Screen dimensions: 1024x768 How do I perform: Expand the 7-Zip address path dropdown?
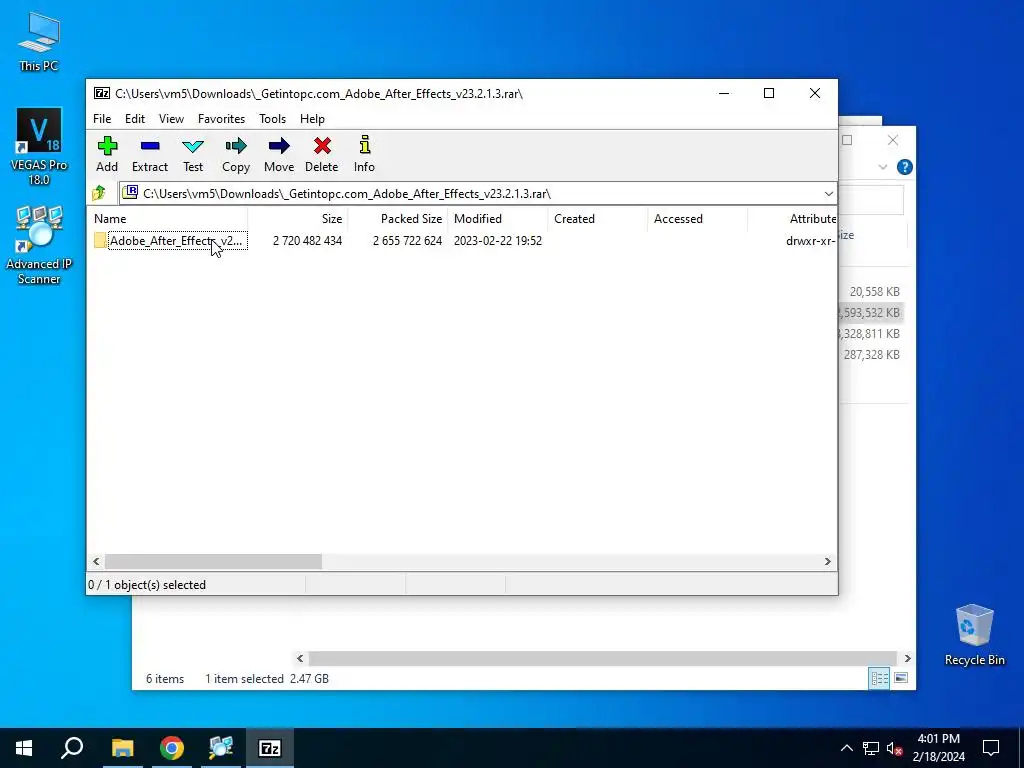(828, 194)
